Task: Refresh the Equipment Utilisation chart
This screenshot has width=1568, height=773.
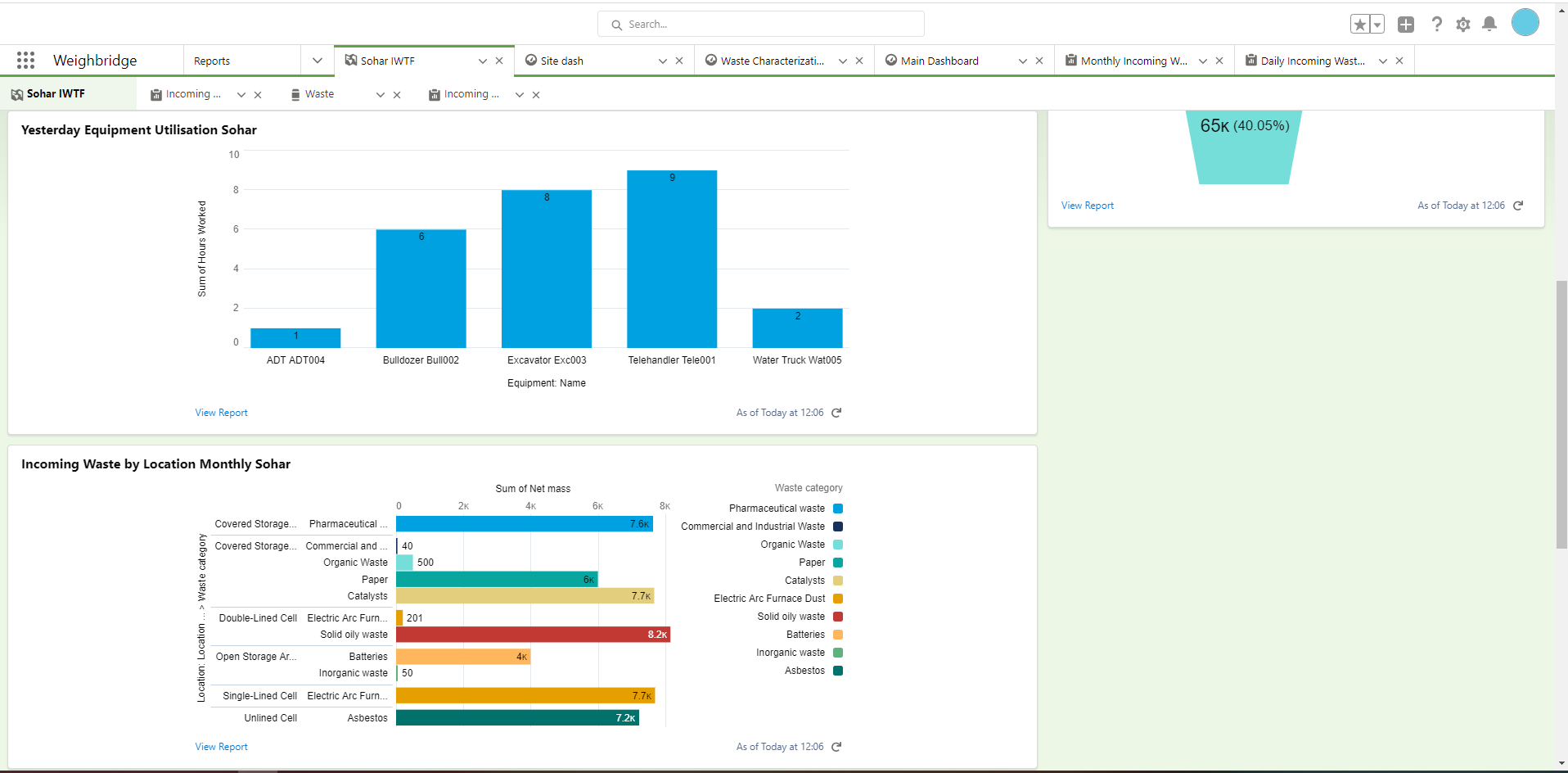Action: click(x=836, y=413)
